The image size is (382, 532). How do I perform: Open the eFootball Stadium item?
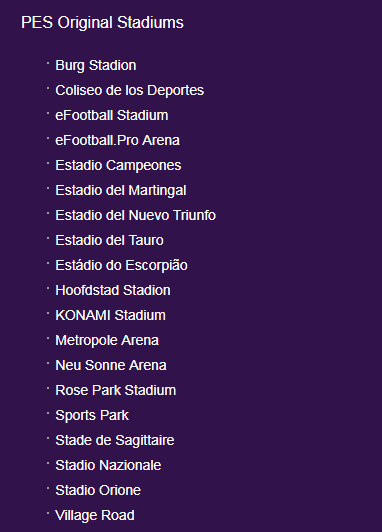tap(112, 115)
